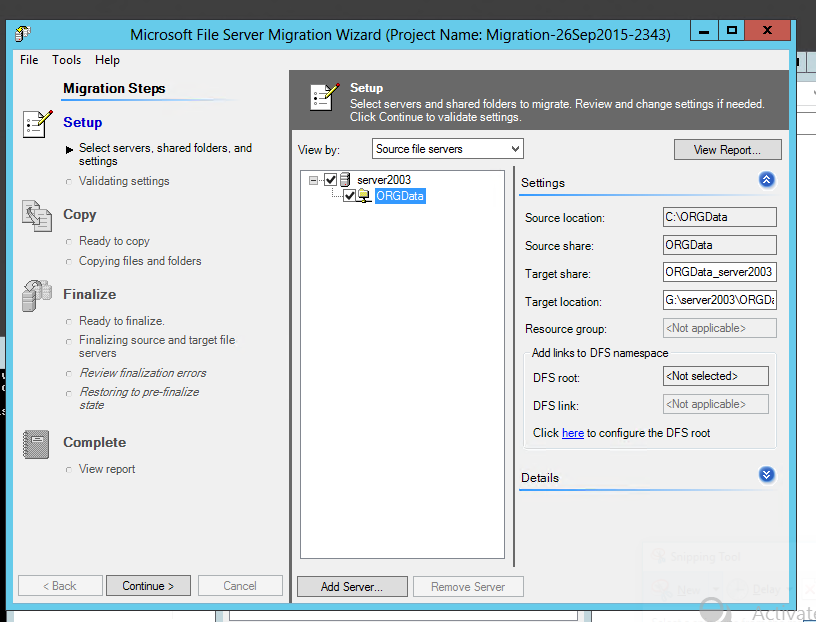Click the disabled Remove Server button
The height and width of the screenshot is (622, 816).
click(x=468, y=587)
